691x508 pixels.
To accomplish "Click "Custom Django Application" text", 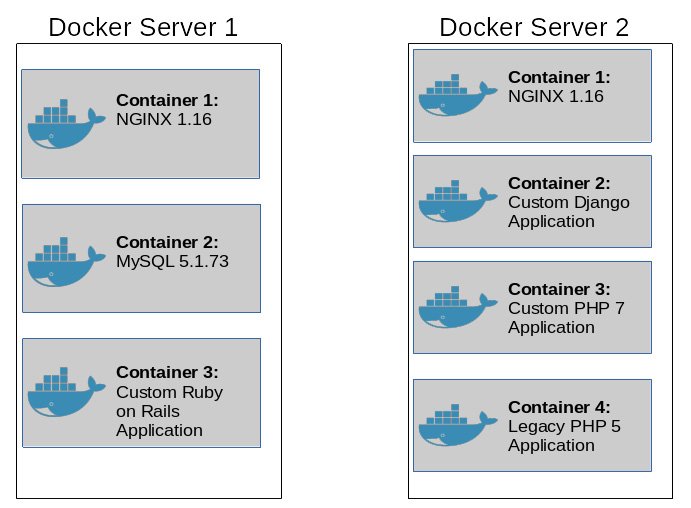I will 568,212.
